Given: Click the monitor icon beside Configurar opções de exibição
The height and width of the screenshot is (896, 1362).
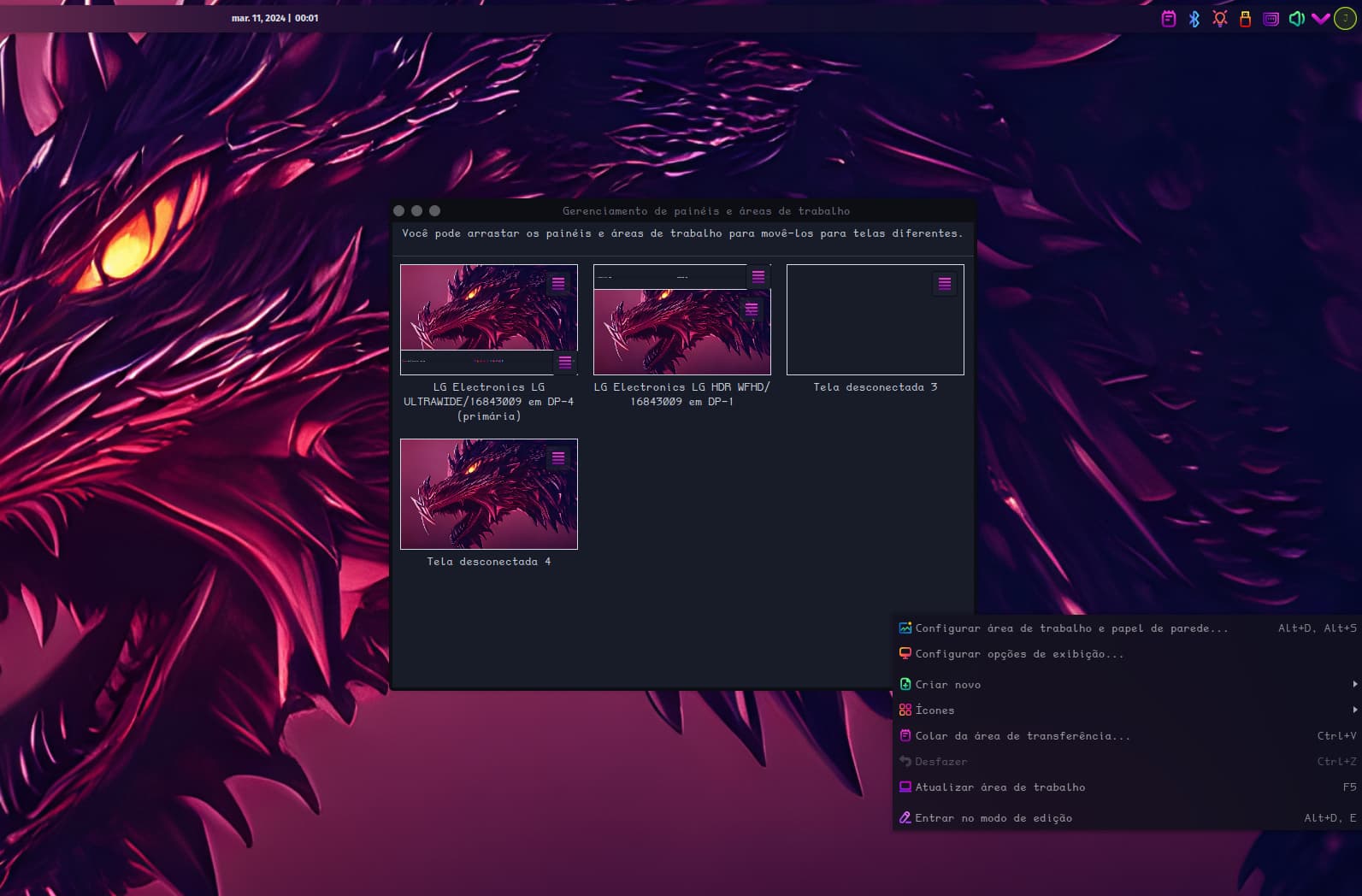Looking at the screenshot, I should pyautogui.click(x=905, y=653).
